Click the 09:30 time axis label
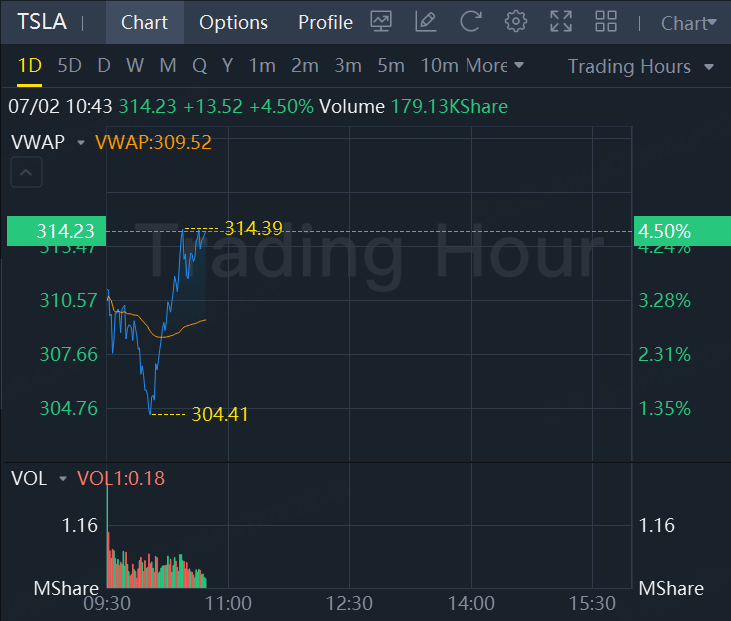This screenshot has width=731, height=621. (107, 603)
